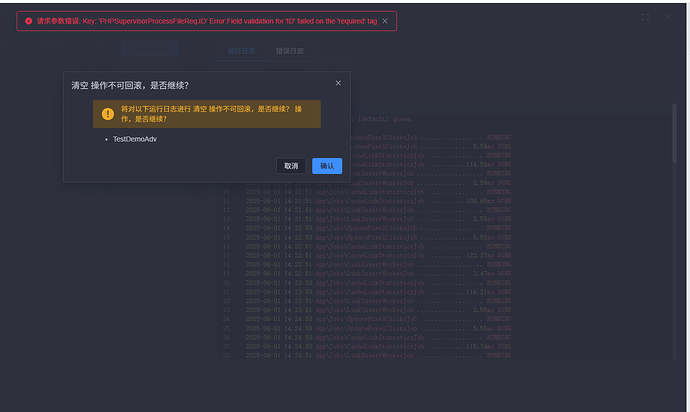Click the orange warning message text
The width and height of the screenshot is (690, 412).
click(x=212, y=114)
